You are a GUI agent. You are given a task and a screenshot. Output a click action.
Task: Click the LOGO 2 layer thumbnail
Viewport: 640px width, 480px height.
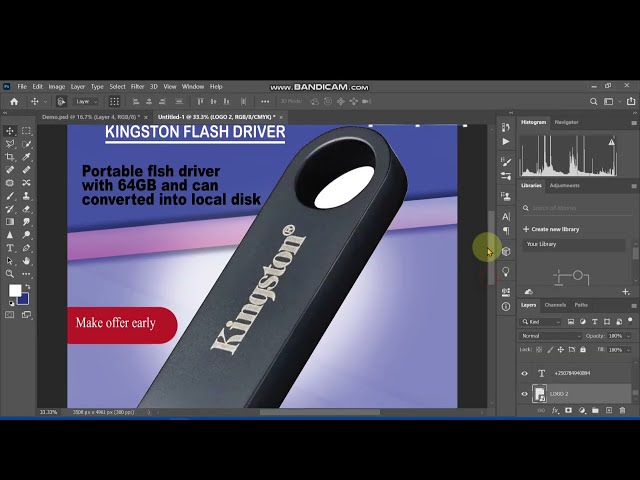[540, 394]
